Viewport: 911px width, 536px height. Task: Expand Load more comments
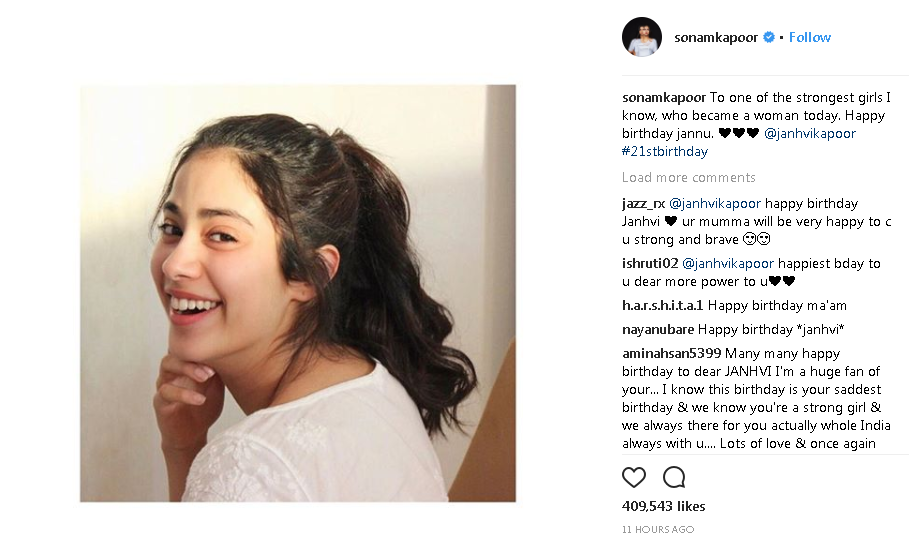pyautogui.click(x=688, y=177)
